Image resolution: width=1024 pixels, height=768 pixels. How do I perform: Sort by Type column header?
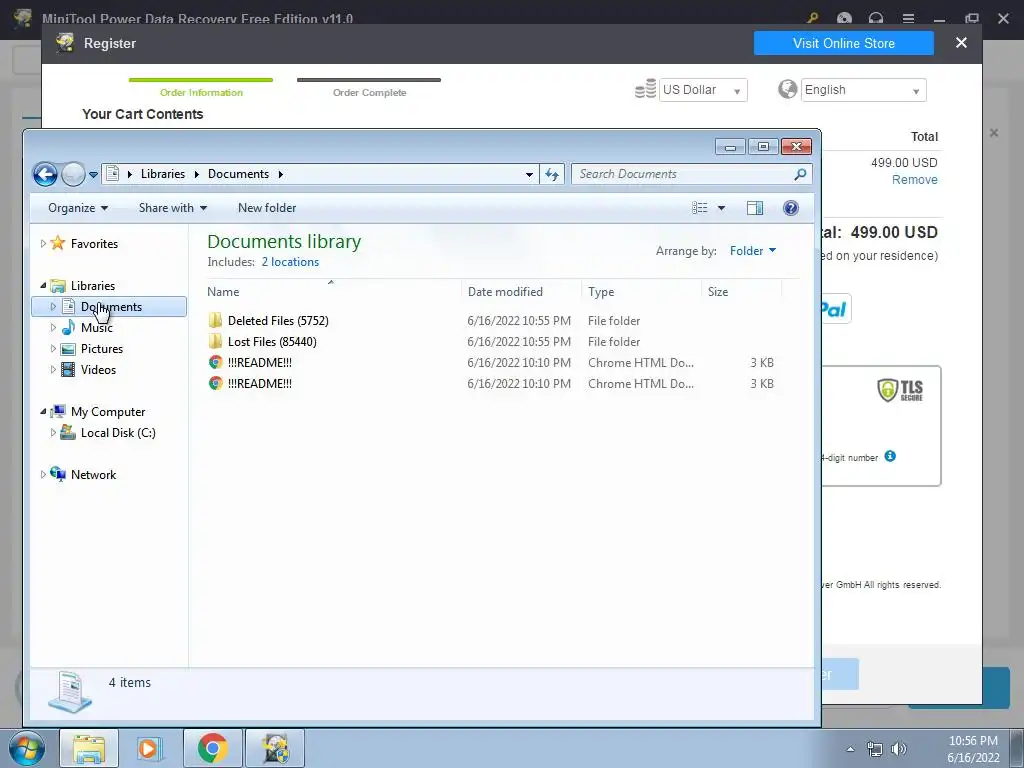tap(641, 292)
